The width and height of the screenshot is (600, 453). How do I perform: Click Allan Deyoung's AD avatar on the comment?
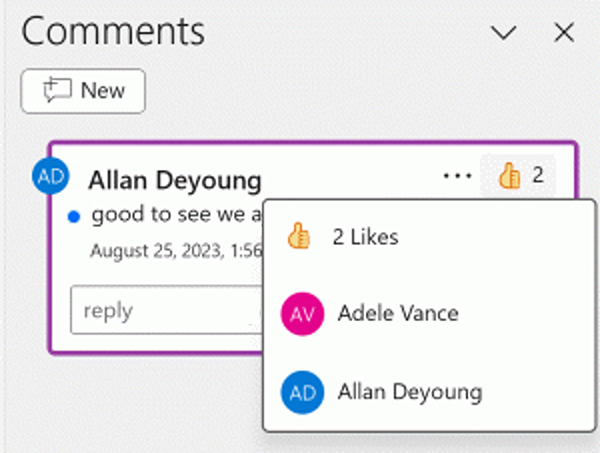point(51,176)
